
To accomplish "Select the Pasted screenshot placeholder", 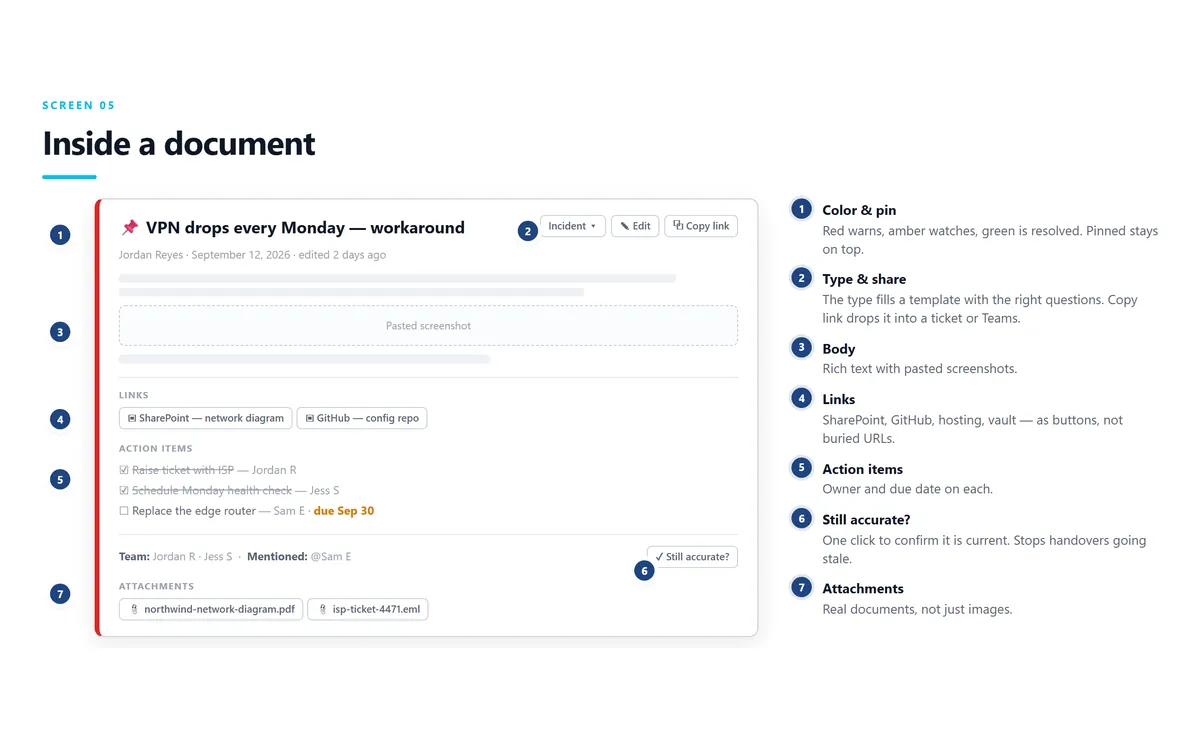I will click(428, 326).
